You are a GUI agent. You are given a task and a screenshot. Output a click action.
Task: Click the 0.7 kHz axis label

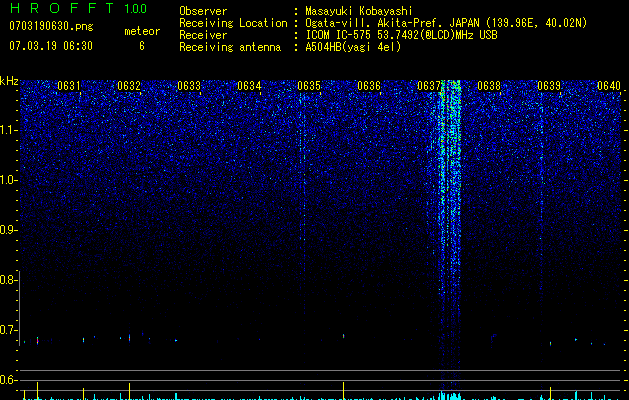[8, 330]
